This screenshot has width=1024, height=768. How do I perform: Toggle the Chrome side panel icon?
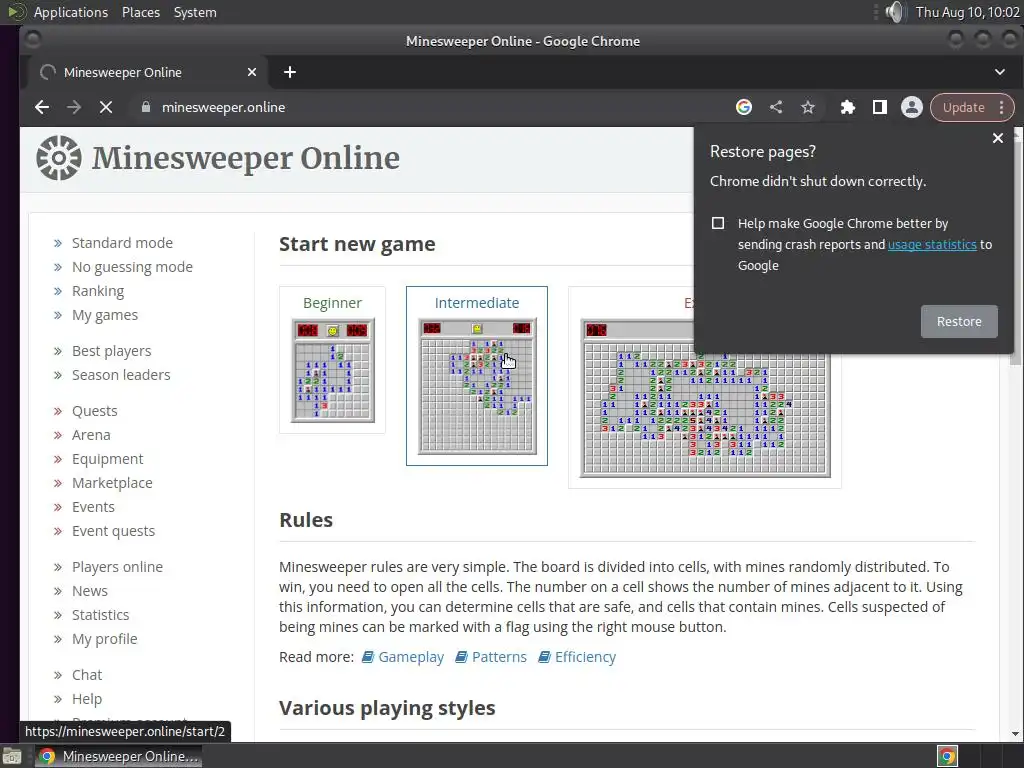point(880,107)
